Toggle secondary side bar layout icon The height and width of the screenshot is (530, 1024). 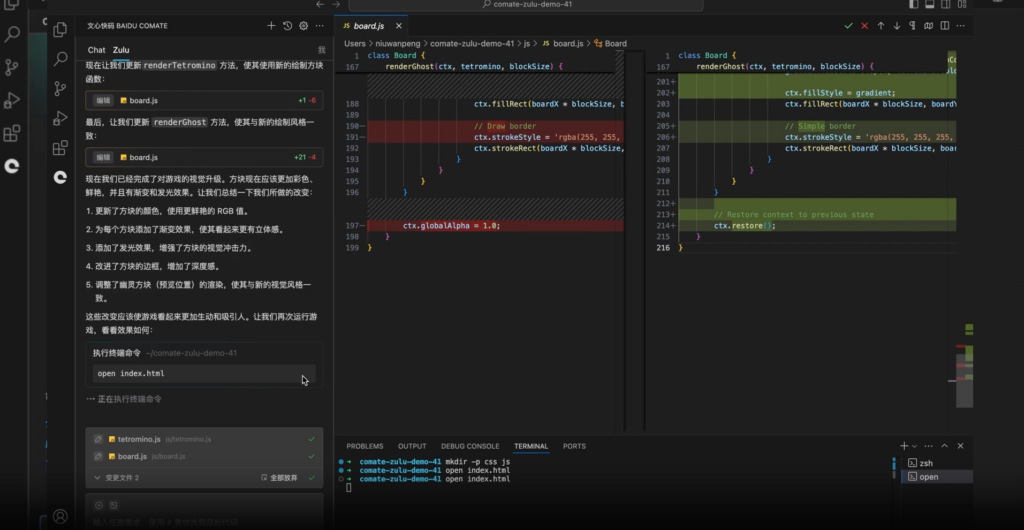(x=946, y=4)
